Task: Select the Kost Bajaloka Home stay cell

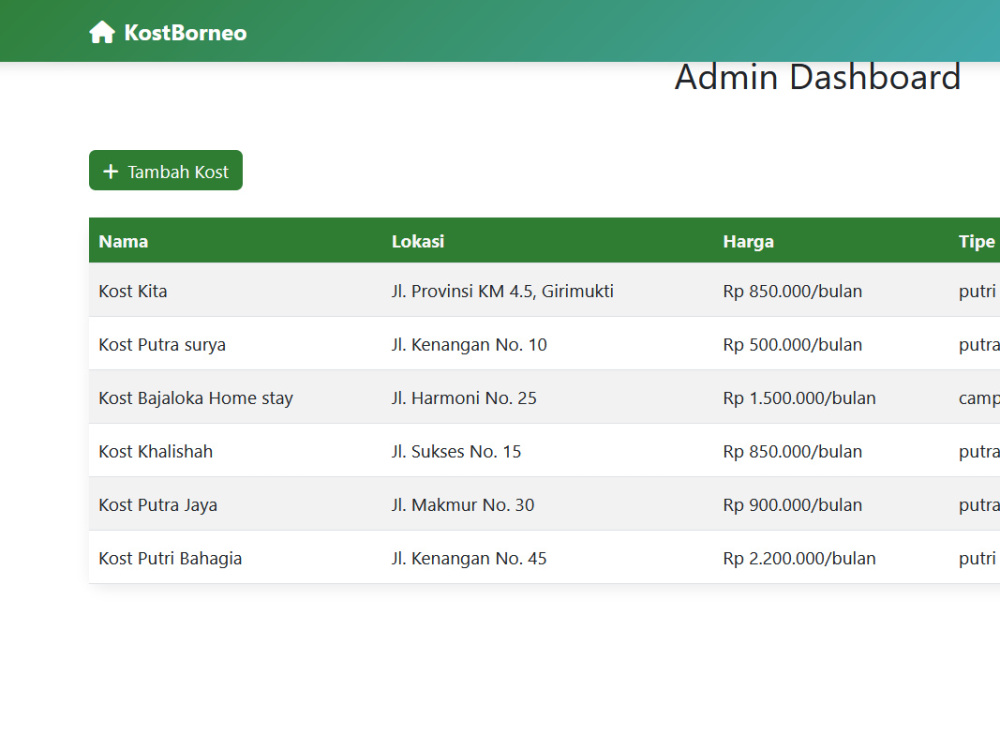Action: pyautogui.click(x=196, y=399)
